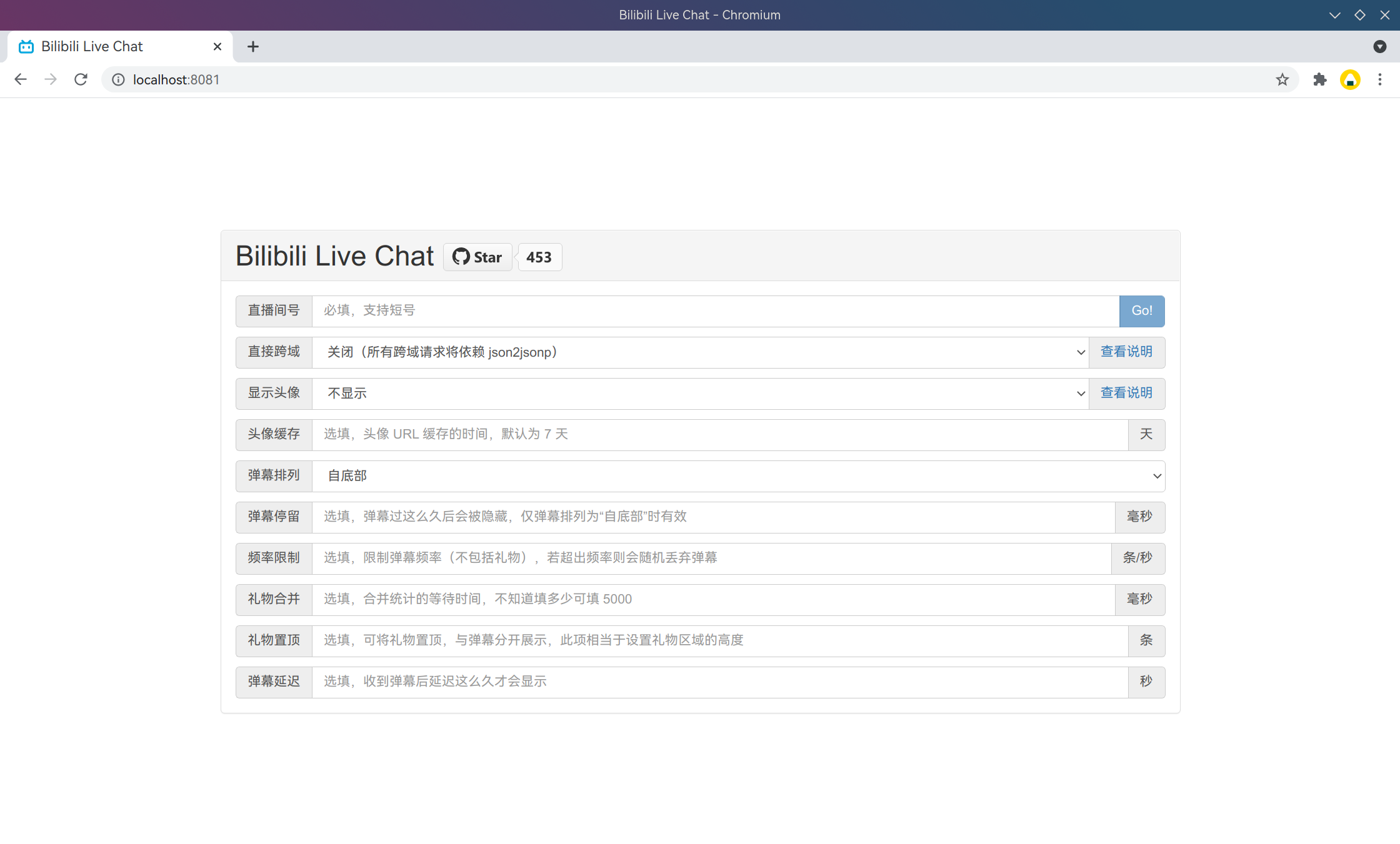
Task: Click the Go! button
Action: [1142, 310]
